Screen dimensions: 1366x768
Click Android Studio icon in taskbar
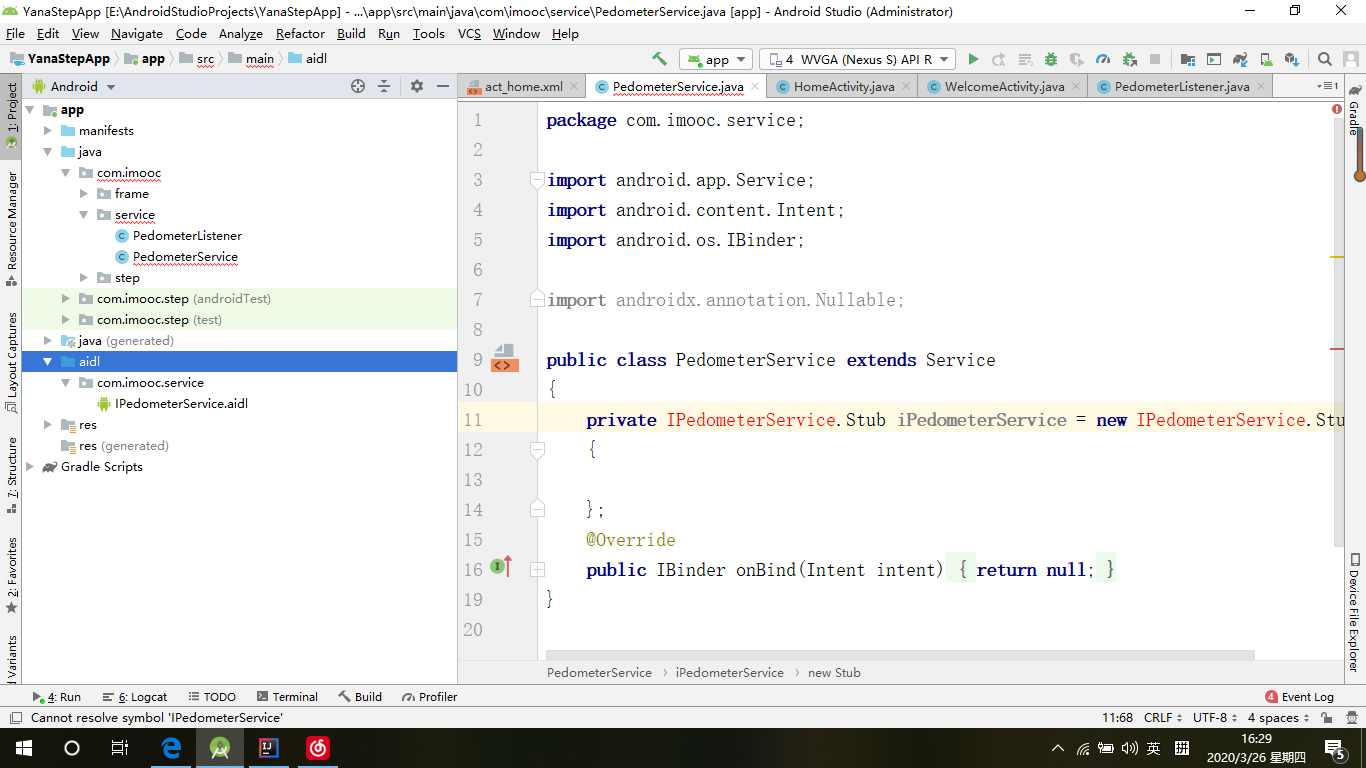click(x=219, y=748)
